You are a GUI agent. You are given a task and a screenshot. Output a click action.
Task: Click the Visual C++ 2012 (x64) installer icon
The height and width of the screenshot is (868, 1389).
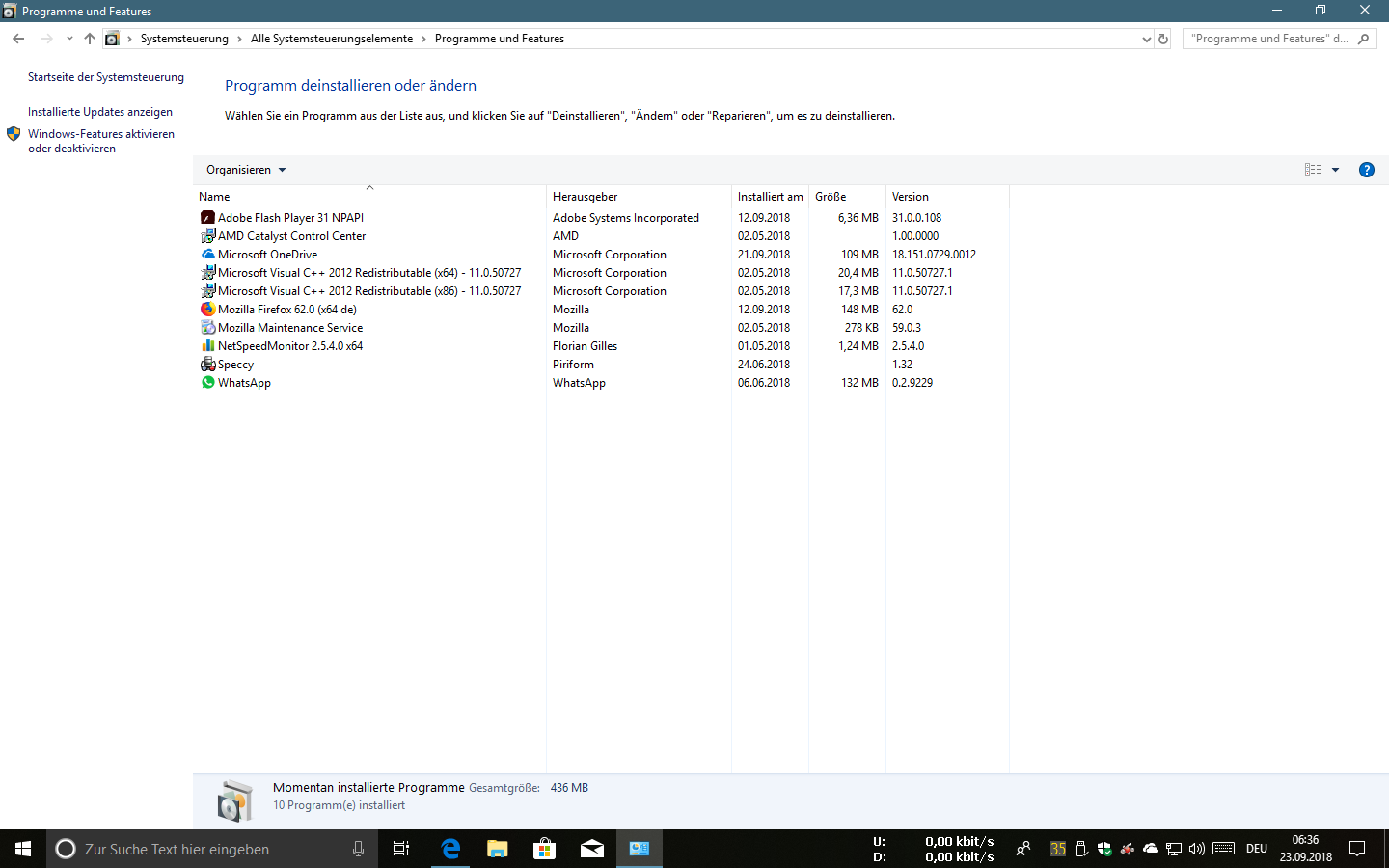[x=207, y=273]
